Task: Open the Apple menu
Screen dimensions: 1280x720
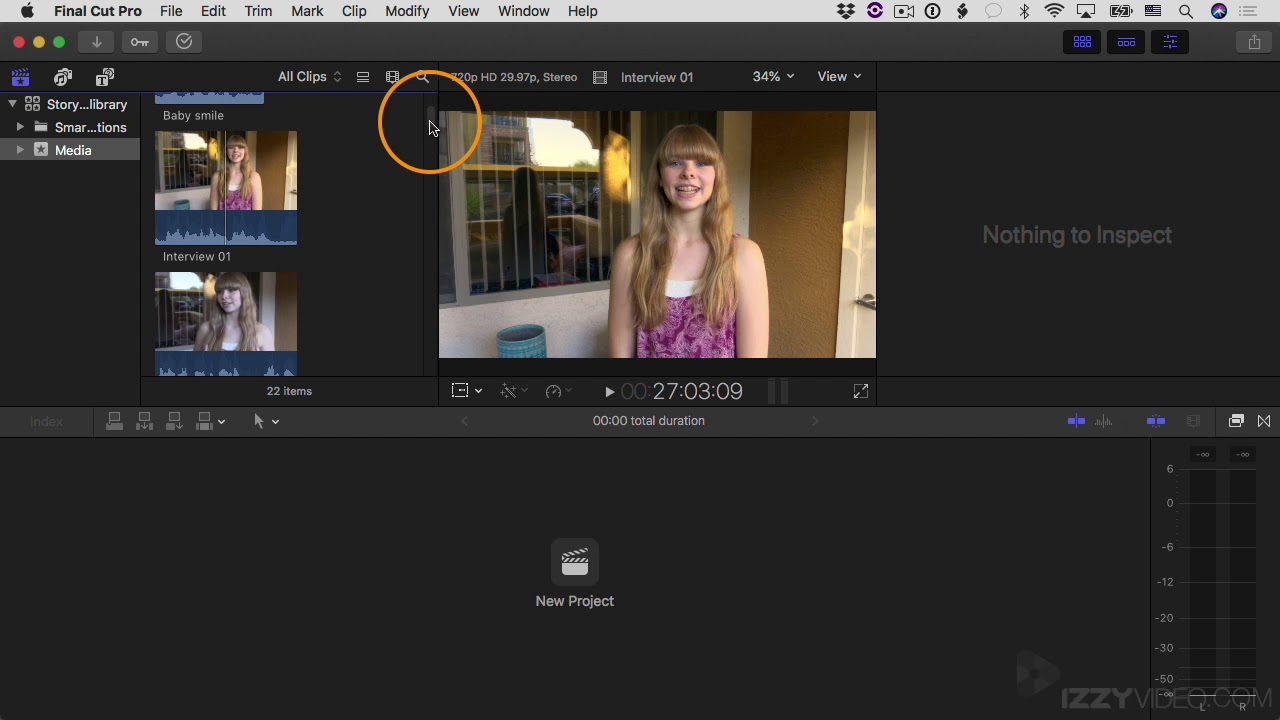Action: (27, 11)
